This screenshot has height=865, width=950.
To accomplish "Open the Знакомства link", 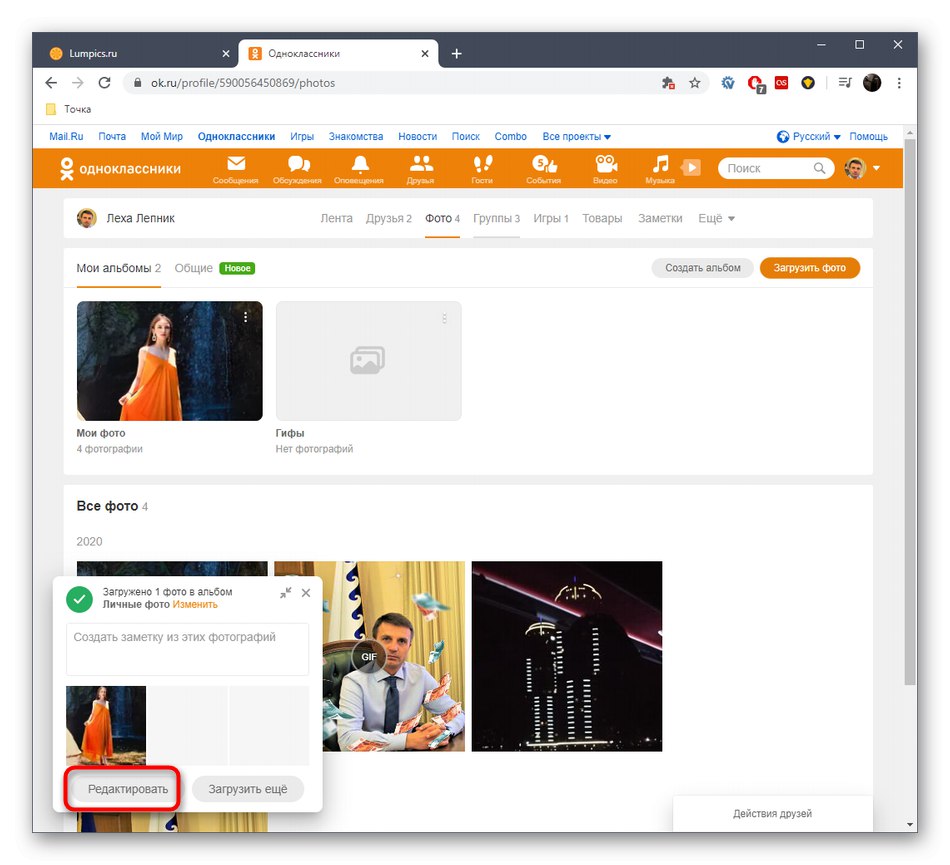I will pos(356,137).
